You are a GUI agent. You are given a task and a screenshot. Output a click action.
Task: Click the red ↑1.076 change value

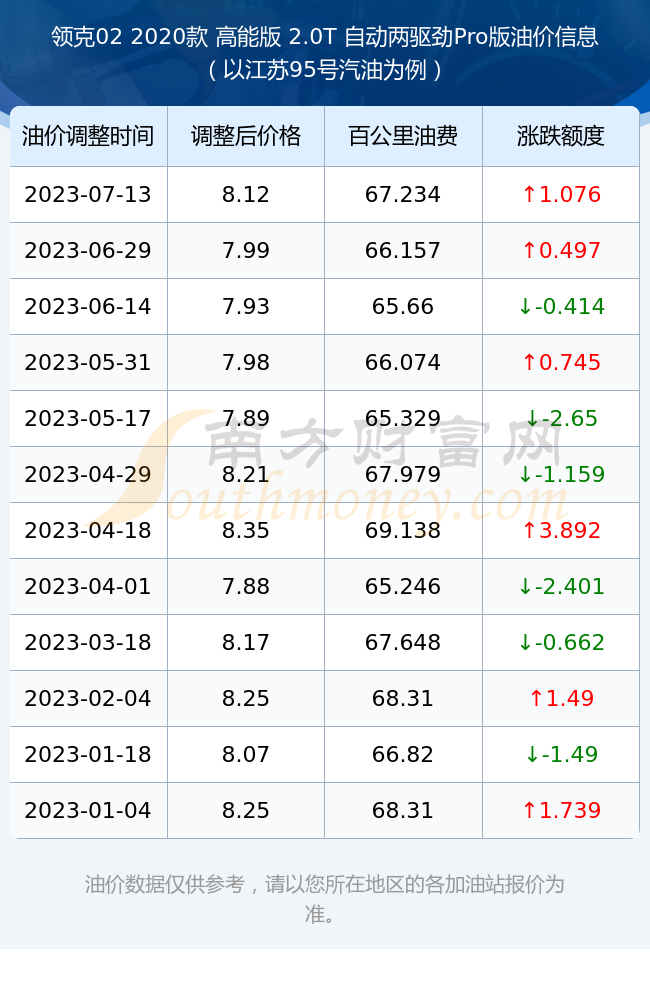[561, 195]
